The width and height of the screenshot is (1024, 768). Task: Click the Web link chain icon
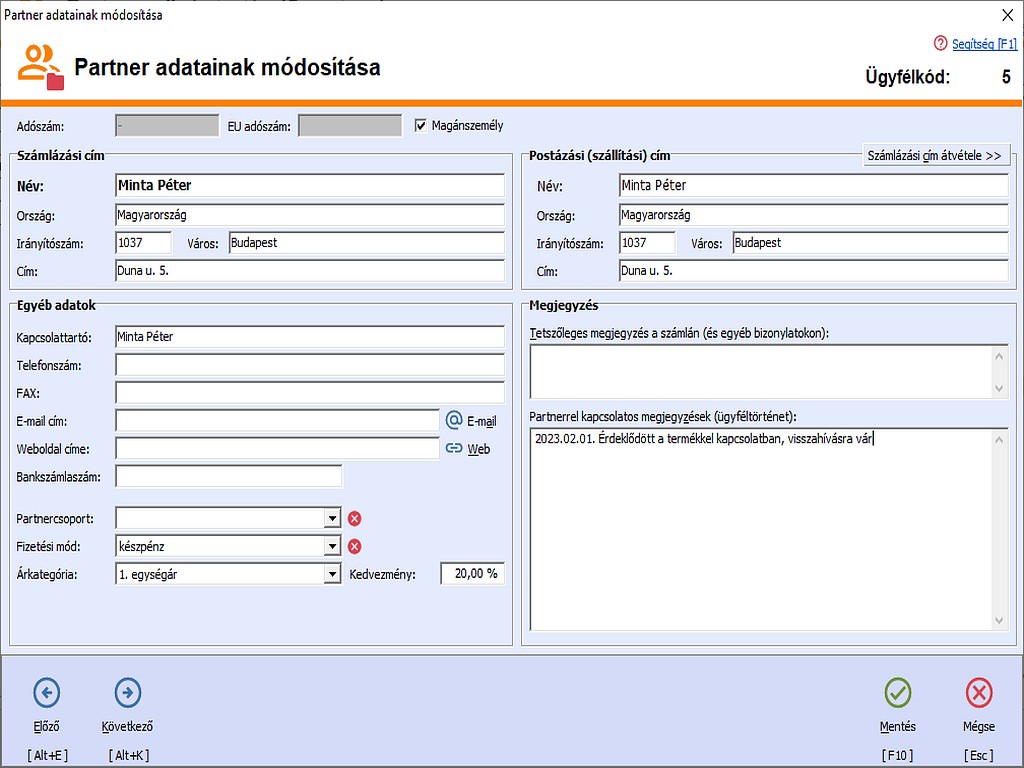[x=454, y=449]
